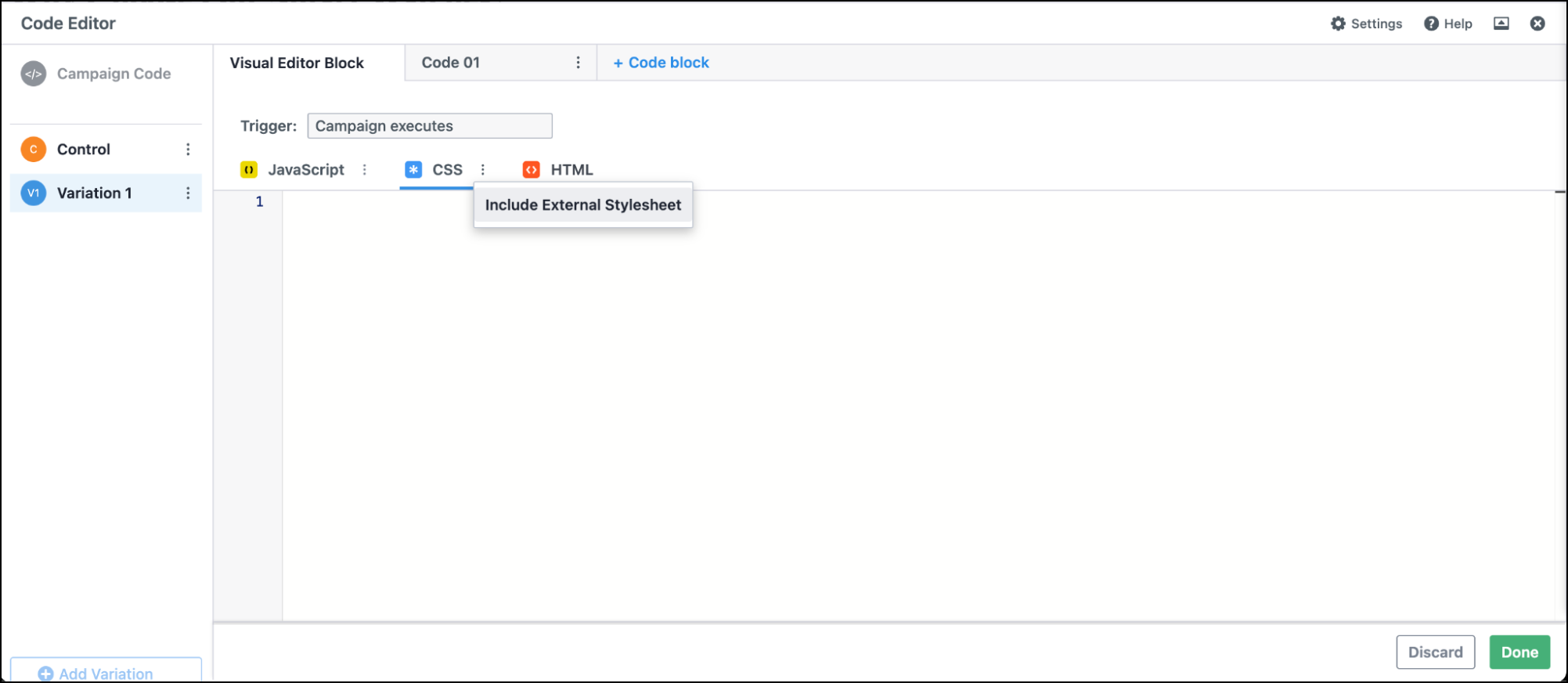Open Code 01 tab three-dot menu
The width and height of the screenshot is (1568, 683).
(578, 63)
